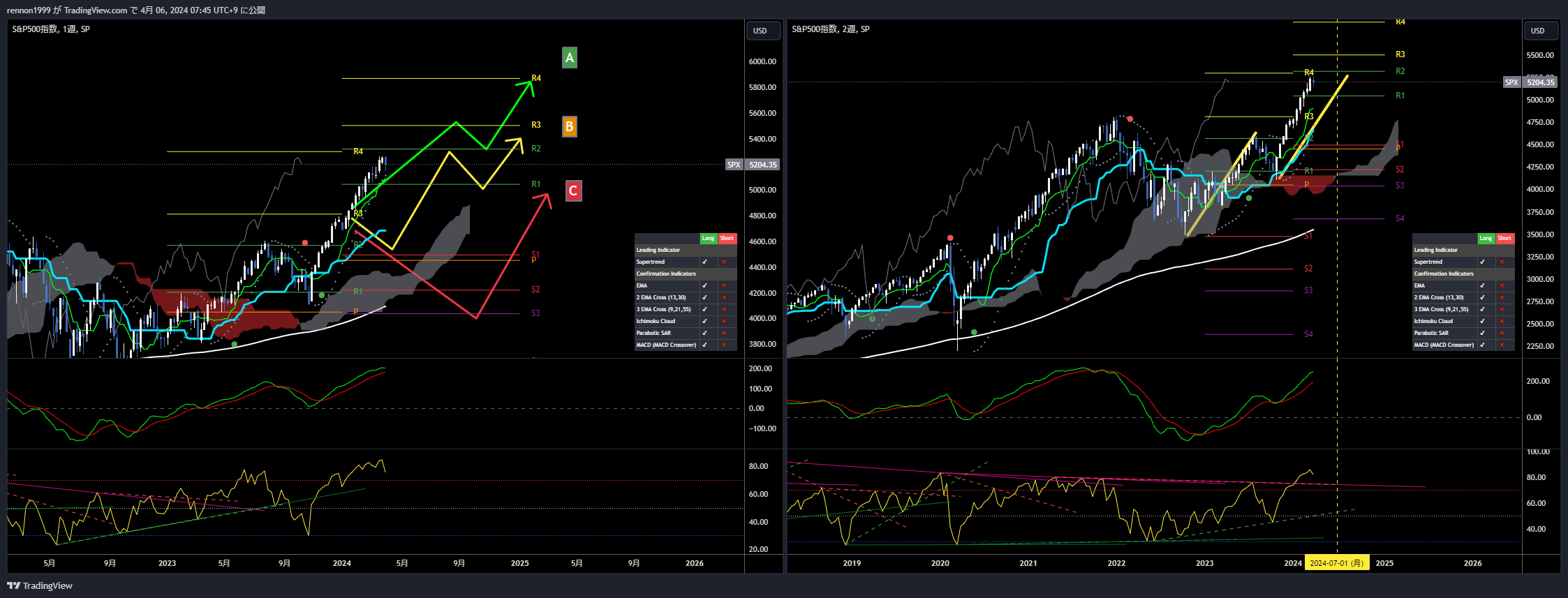This screenshot has width=1568, height=598.
Task: Click the TradingView logo at the bottom
Action: click(40, 585)
